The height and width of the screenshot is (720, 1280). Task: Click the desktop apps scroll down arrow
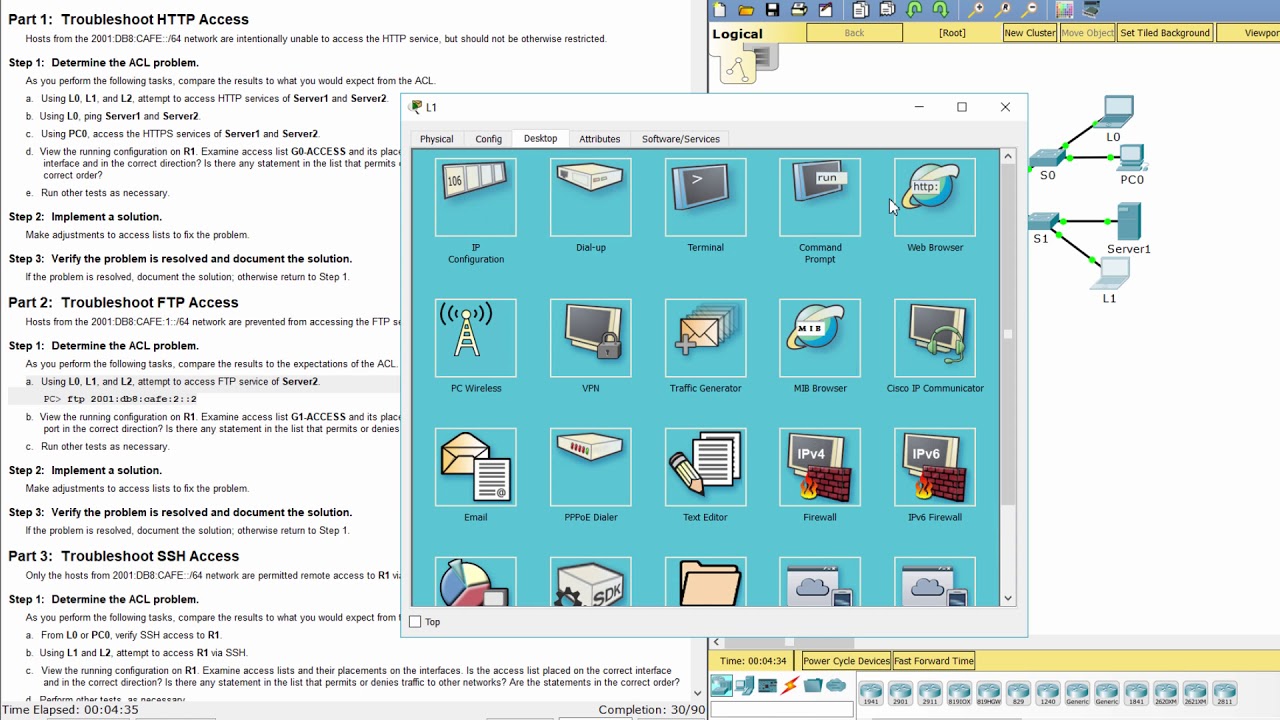pyautogui.click(x=1008, y=598)
